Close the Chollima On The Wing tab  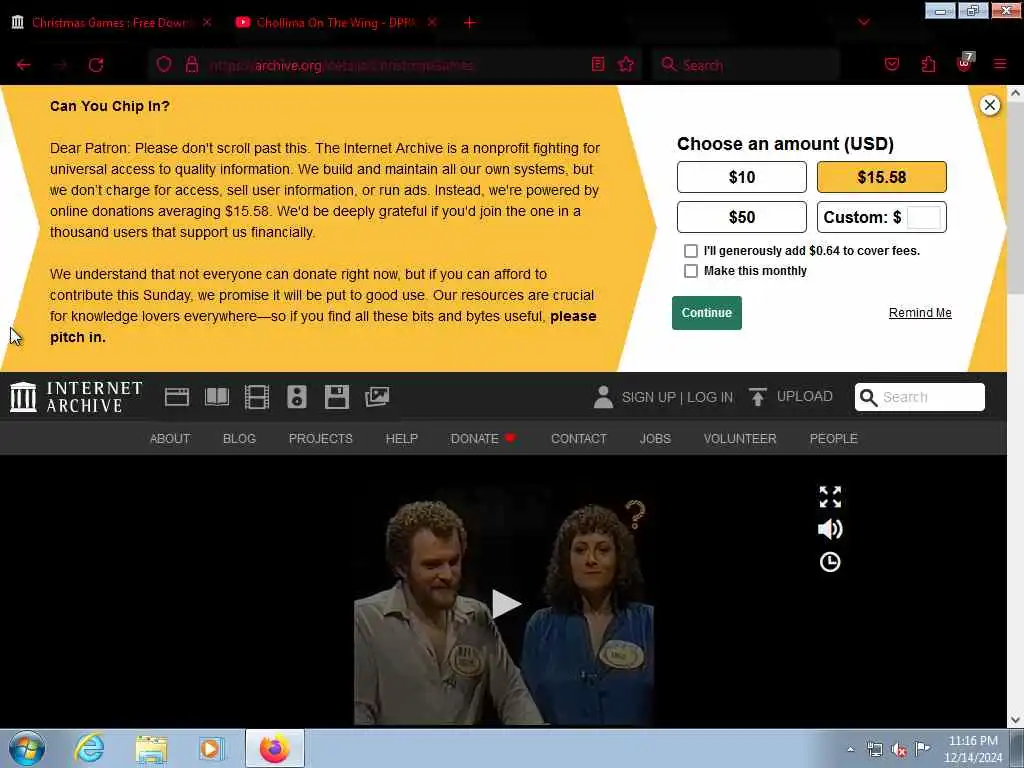point(432,22)
